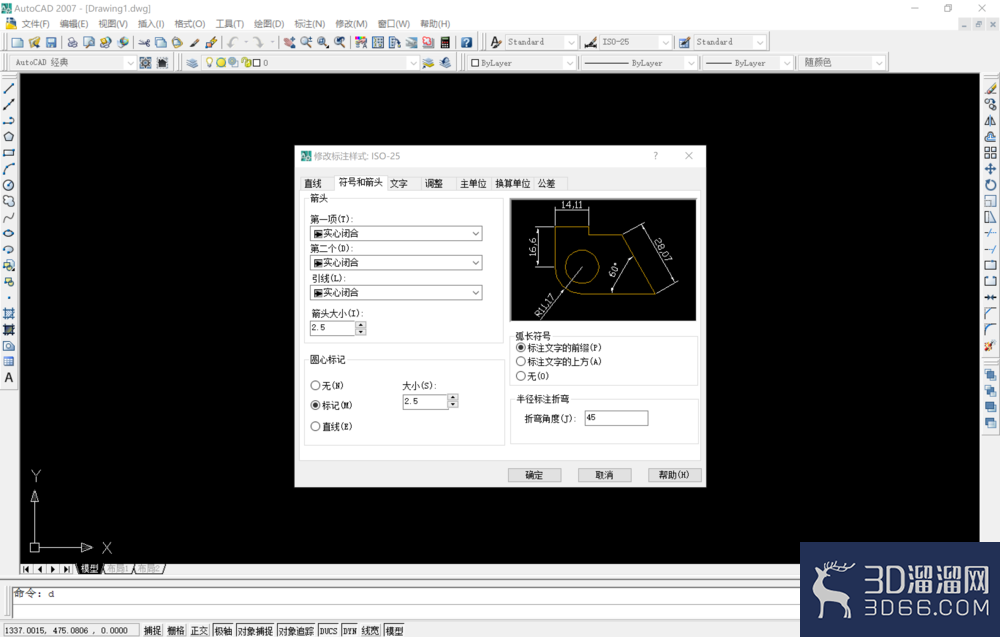Click the multiline Text tool A icon
Screen dimensions: 1000x637
coord(9,377)
